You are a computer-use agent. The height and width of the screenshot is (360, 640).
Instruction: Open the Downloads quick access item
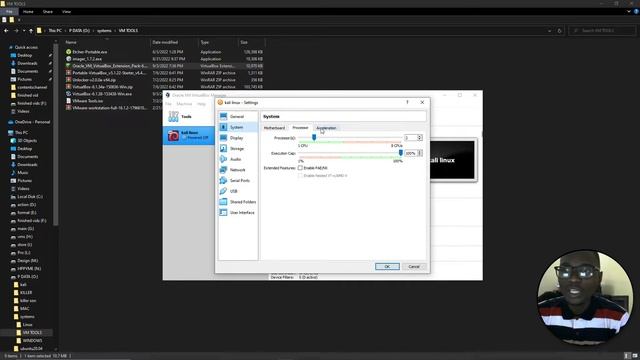point(27,63)
